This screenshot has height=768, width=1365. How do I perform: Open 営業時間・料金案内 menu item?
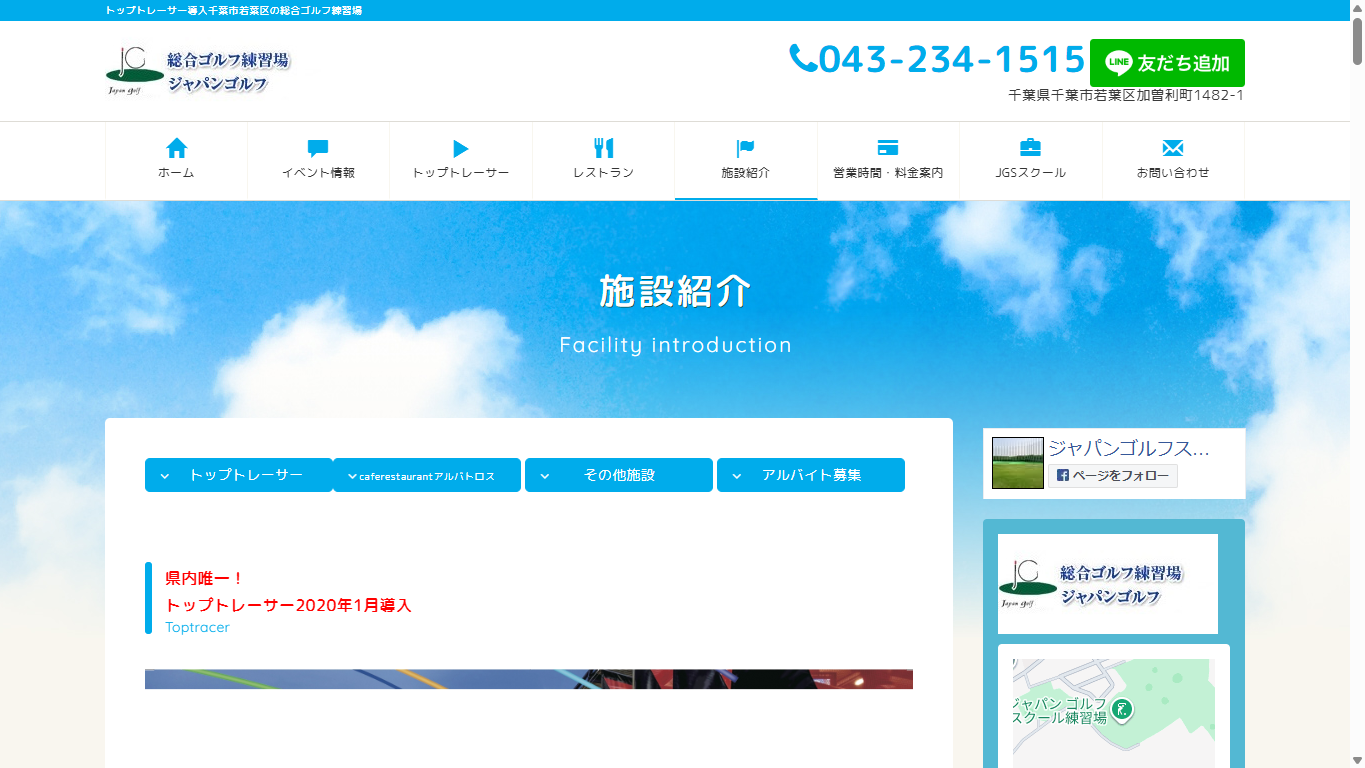click(888, 161)
